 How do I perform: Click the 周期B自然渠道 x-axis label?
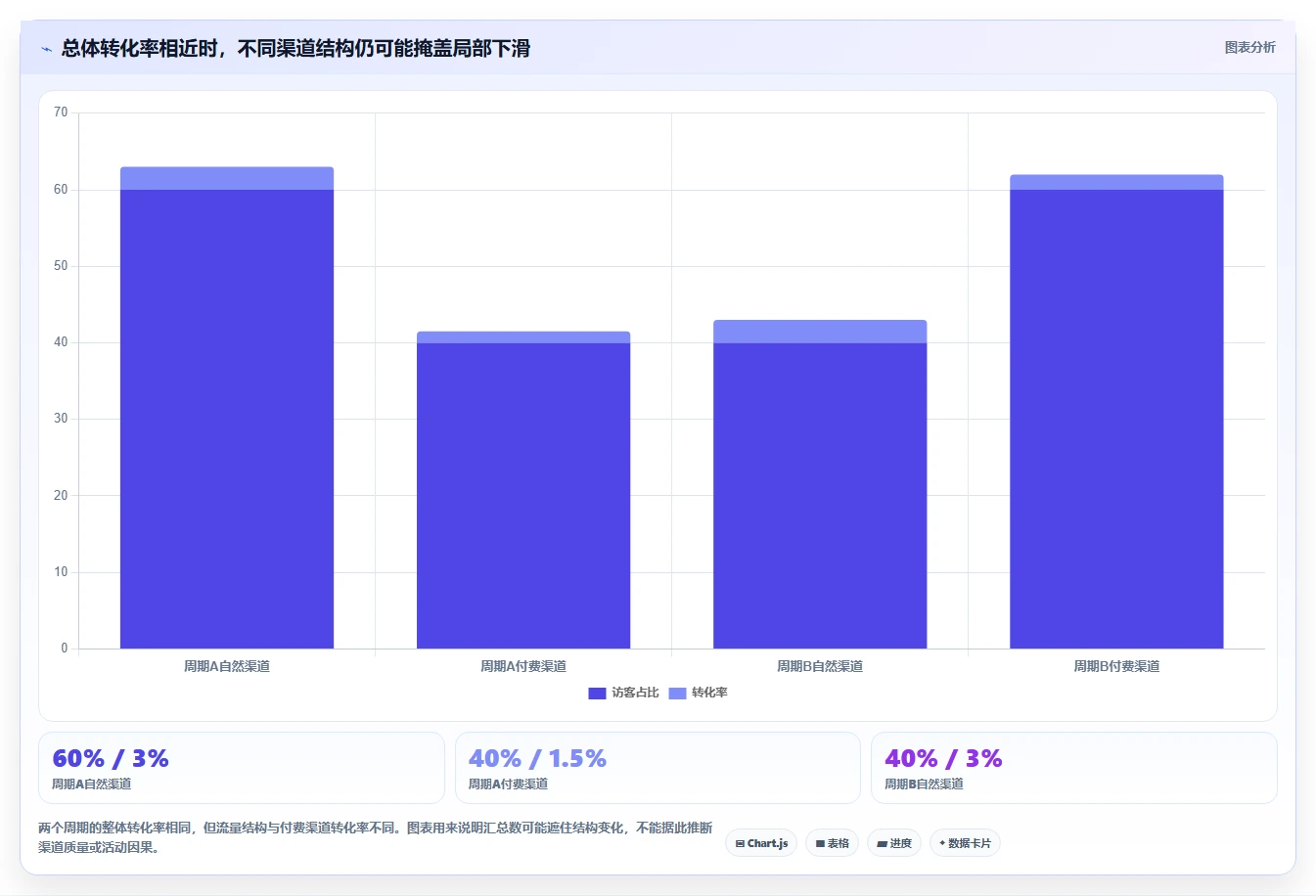pos(820,666)
